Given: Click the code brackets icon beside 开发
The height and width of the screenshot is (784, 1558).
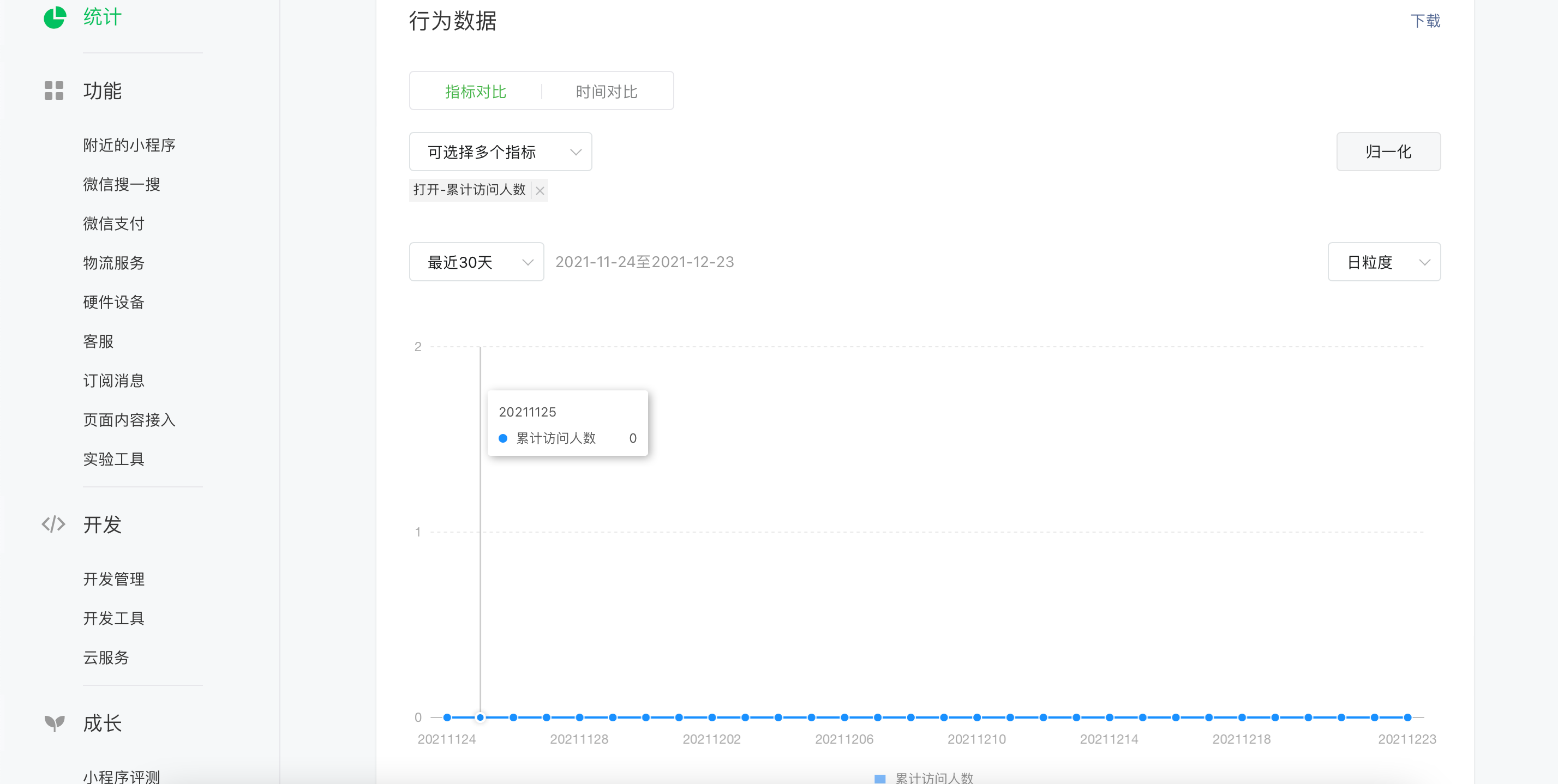Looking at the screenshot, I should [53, 524].
